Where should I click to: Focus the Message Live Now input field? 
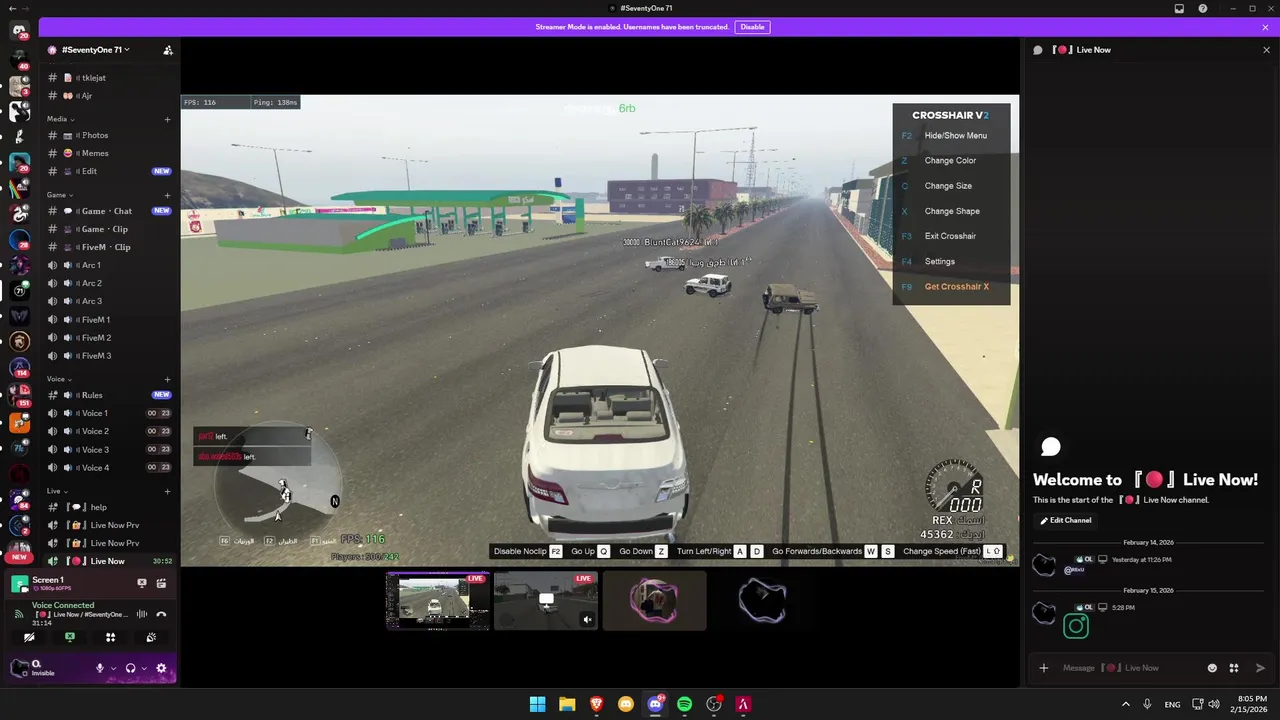[x=1130, y=668]
